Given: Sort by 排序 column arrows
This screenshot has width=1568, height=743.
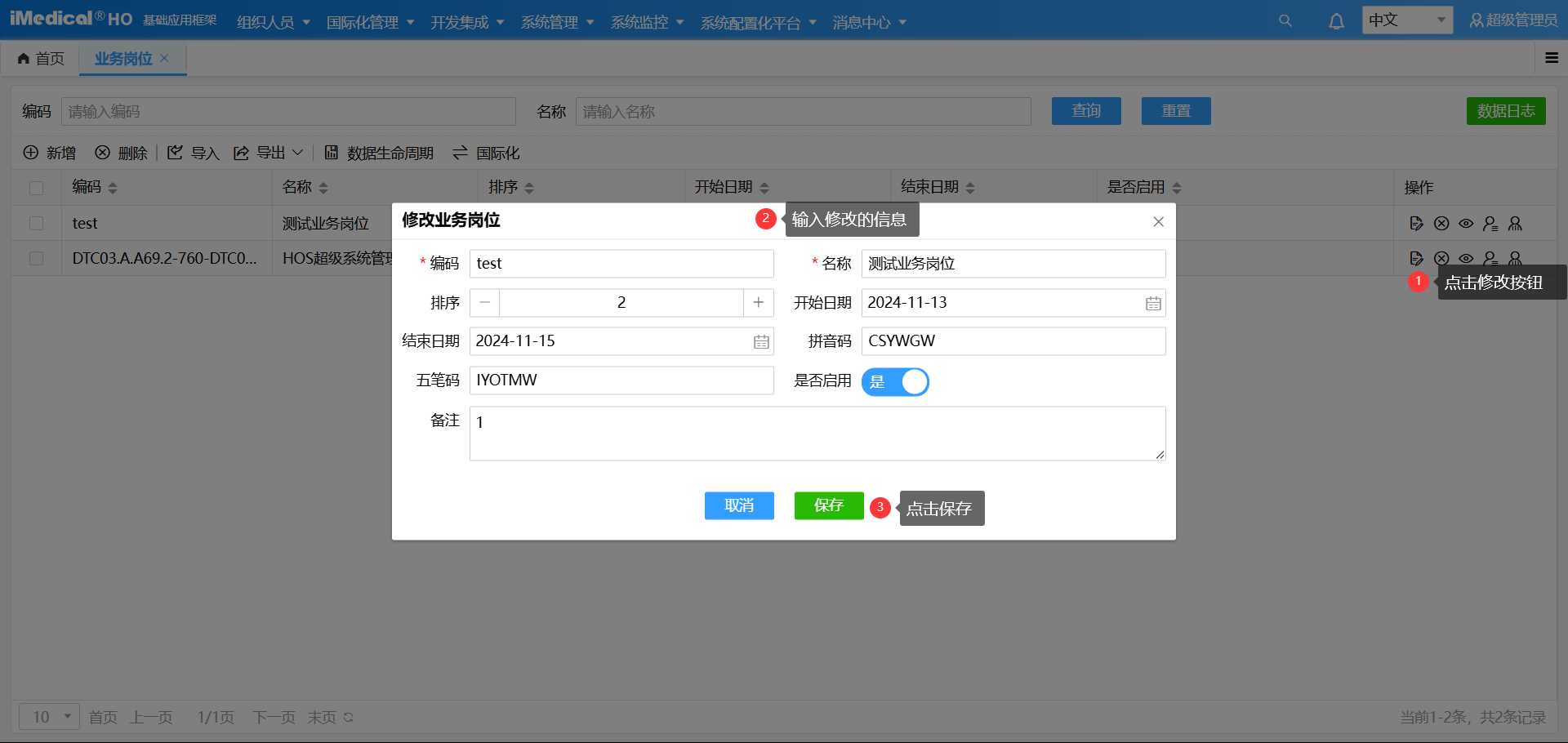Looking at the screenshot, I should [x=529, y=188].
